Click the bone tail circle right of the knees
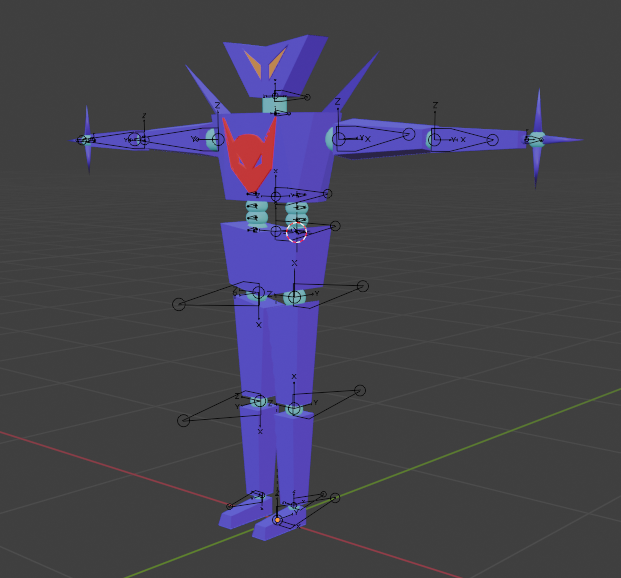This screenshot has height=578, width=621. [360, 391]
